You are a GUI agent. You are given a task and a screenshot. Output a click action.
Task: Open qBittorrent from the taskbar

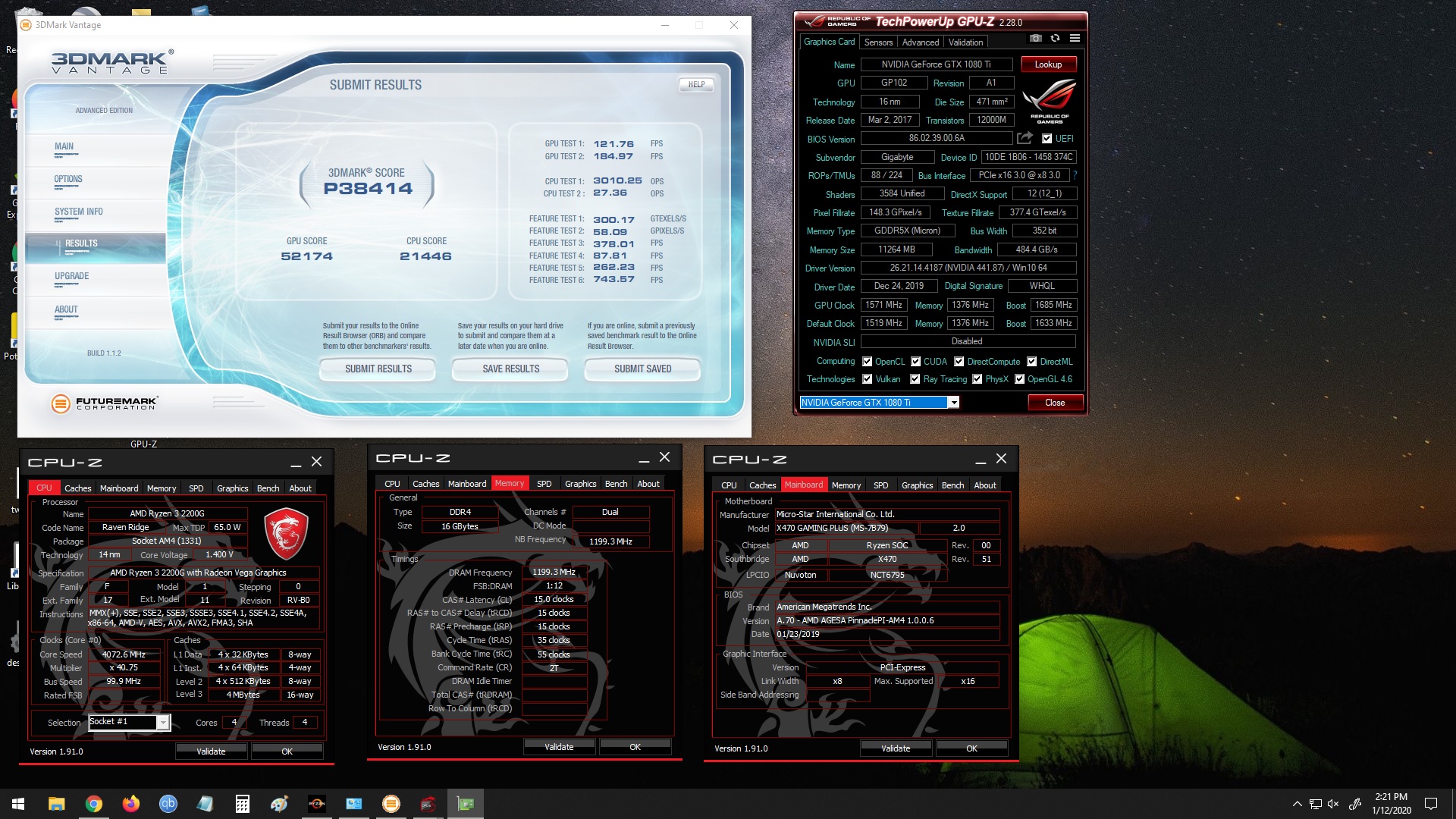(168, 804)
